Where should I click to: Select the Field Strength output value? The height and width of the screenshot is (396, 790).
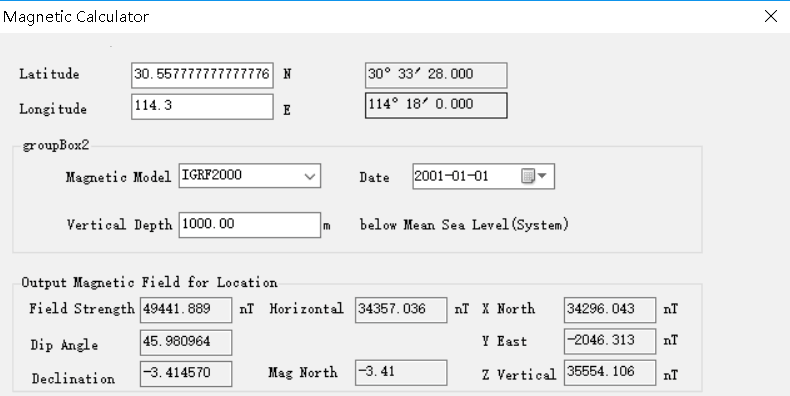pos(186,310)
